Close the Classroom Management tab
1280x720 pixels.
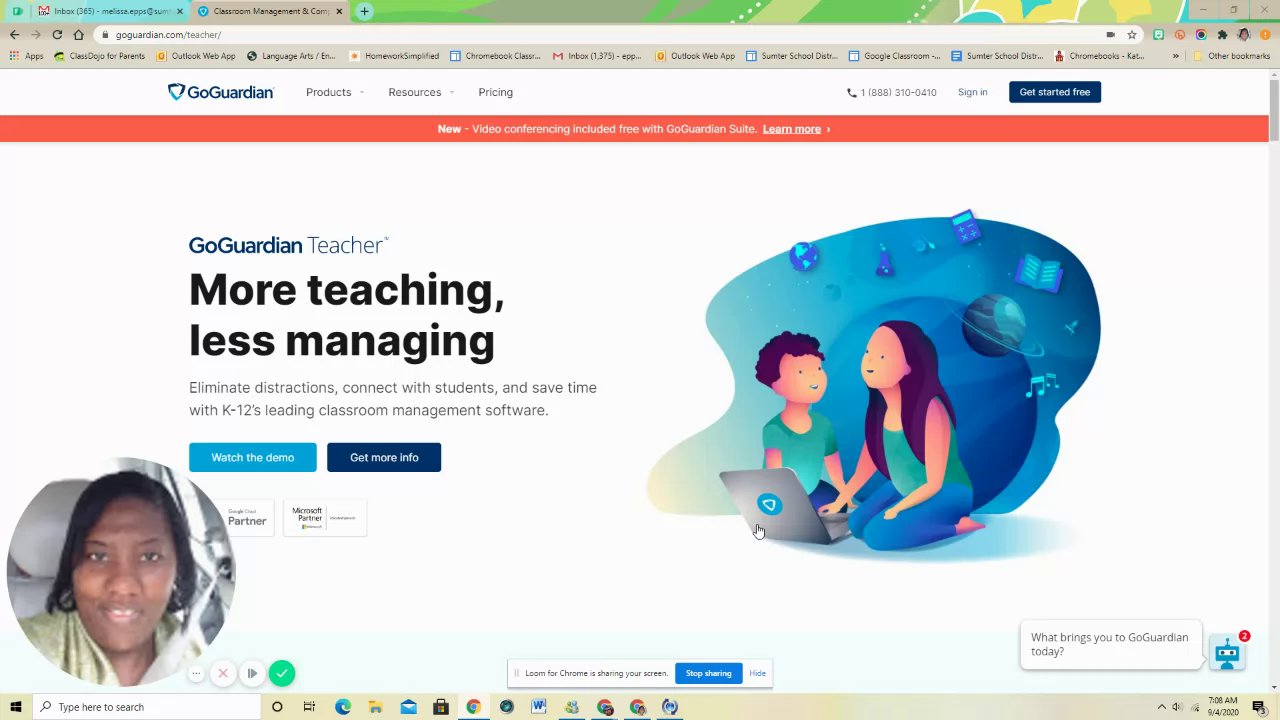[339, 11]
